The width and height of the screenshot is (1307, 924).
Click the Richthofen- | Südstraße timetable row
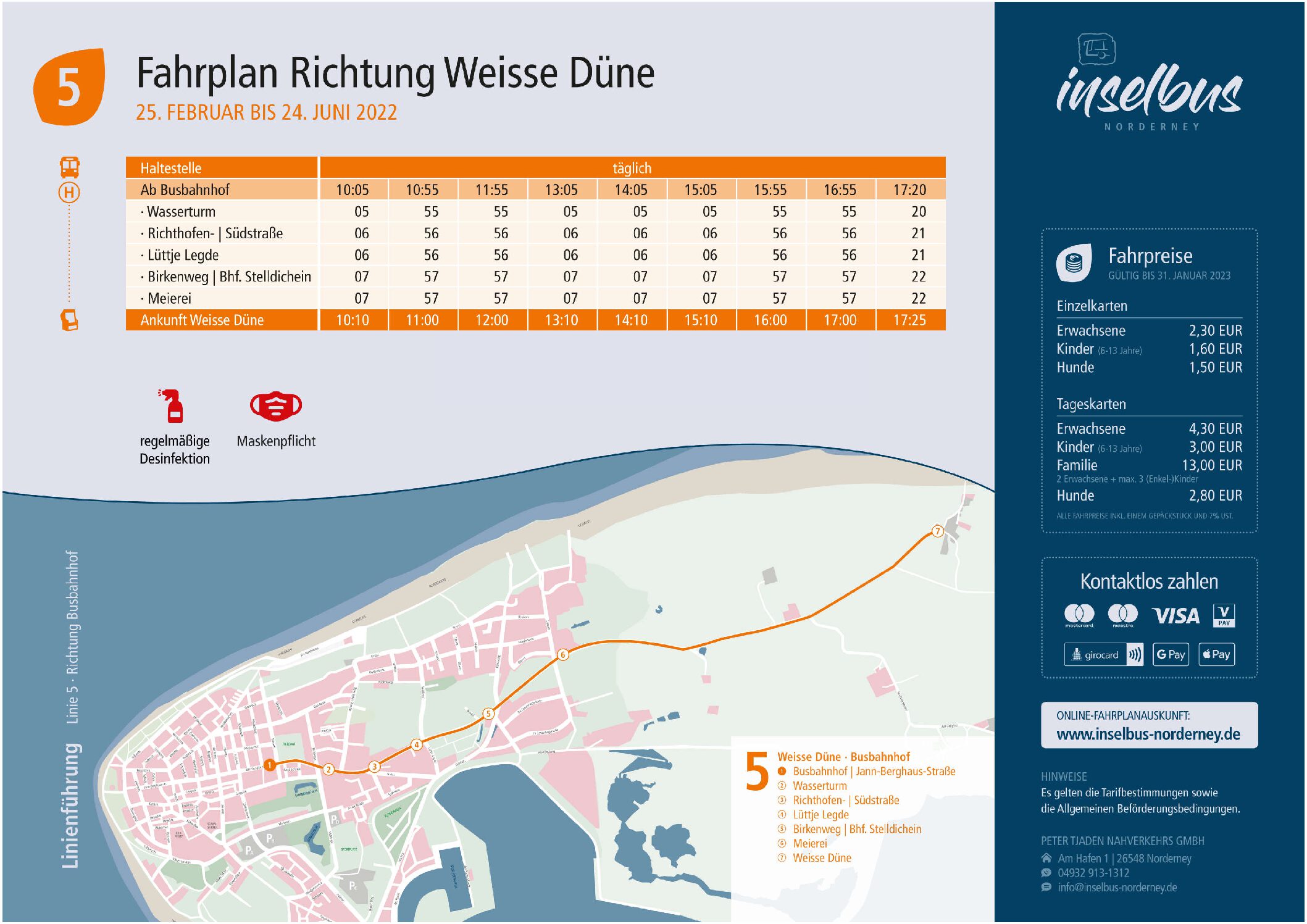[x=535, y=233]
